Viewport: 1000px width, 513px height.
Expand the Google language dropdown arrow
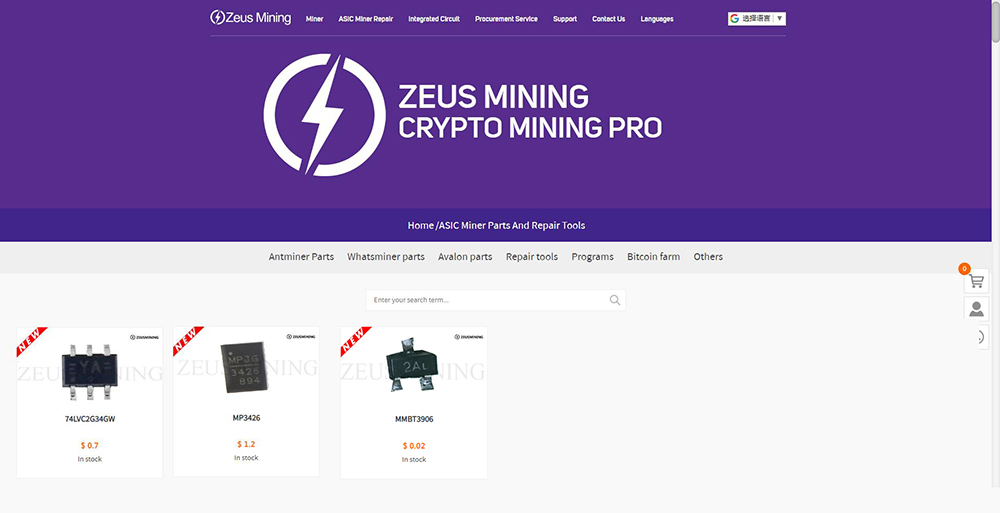point(779,19)
